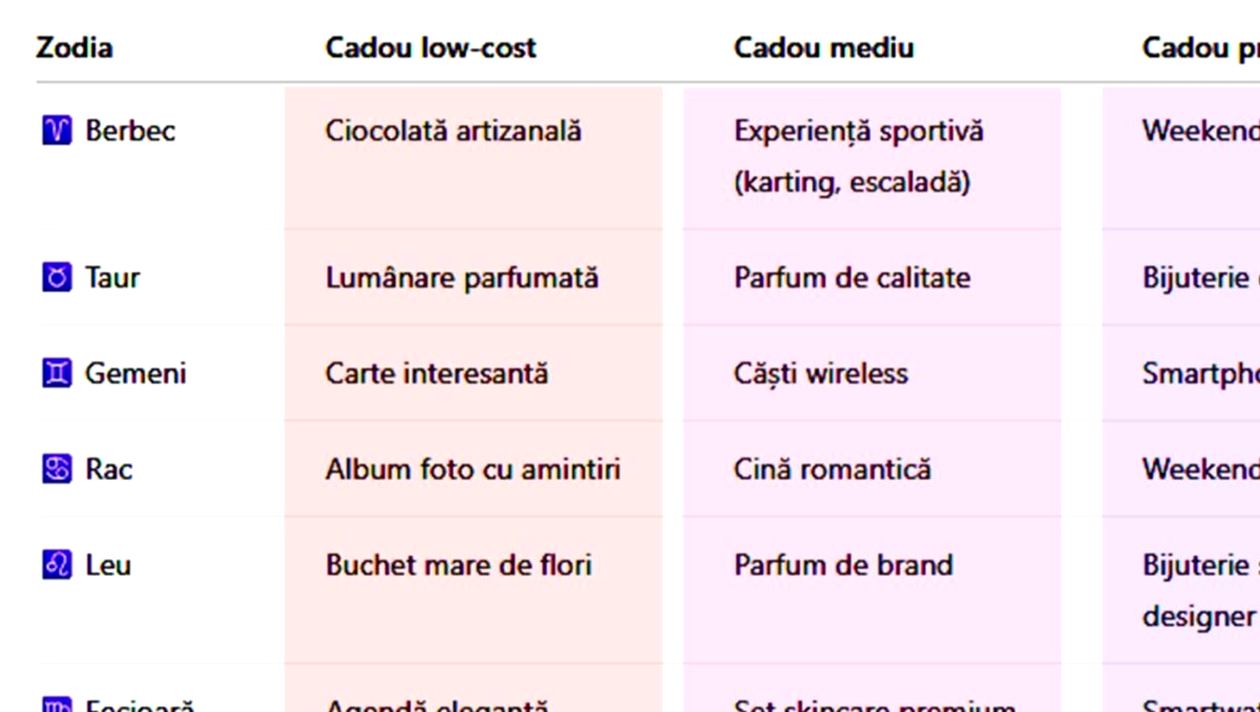This screenshot has width=1260, height=712.
Task: Select the Parfum de calitate cell
Action: pos(852,277)
